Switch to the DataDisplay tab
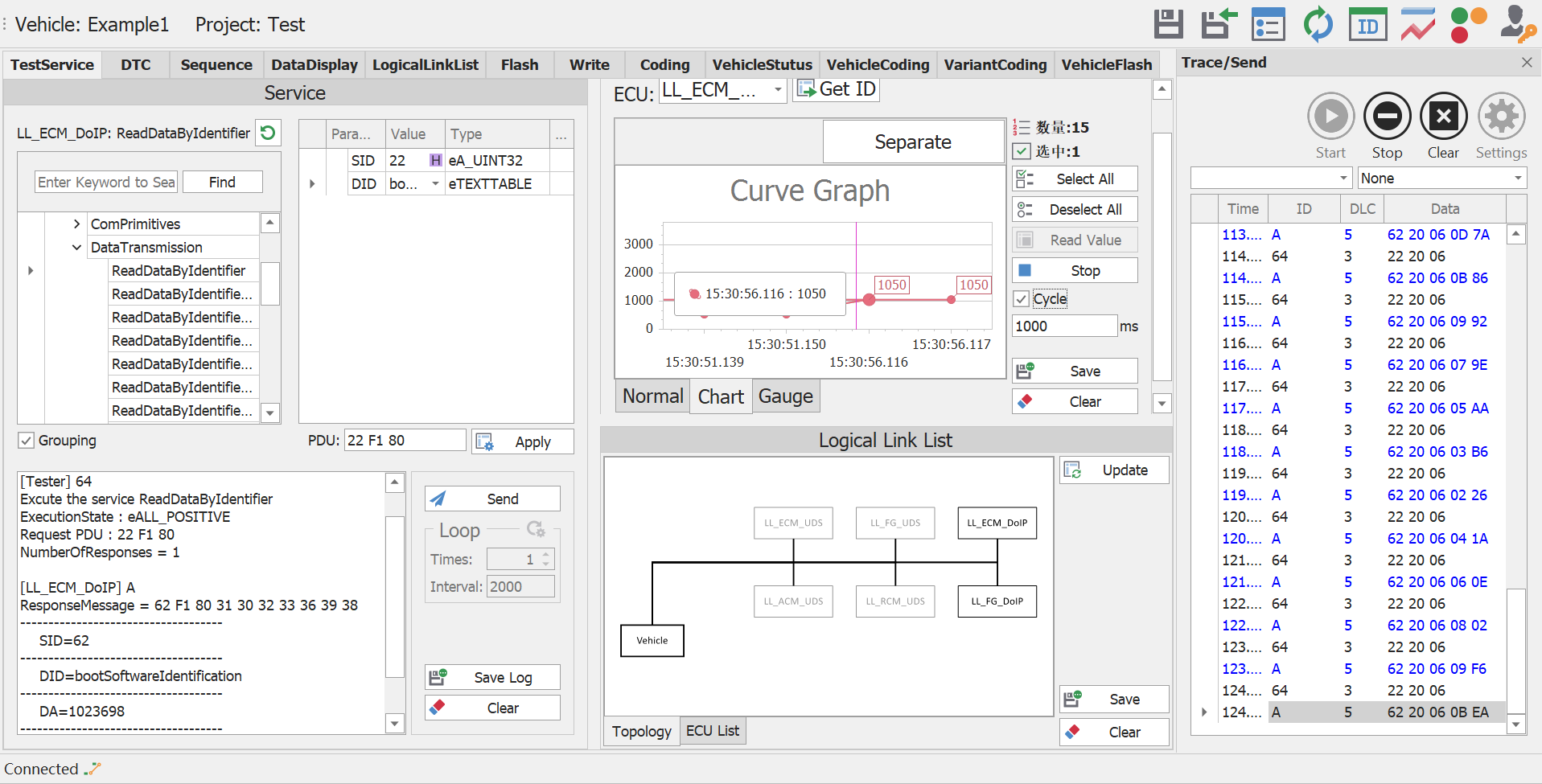 [315, 64]
